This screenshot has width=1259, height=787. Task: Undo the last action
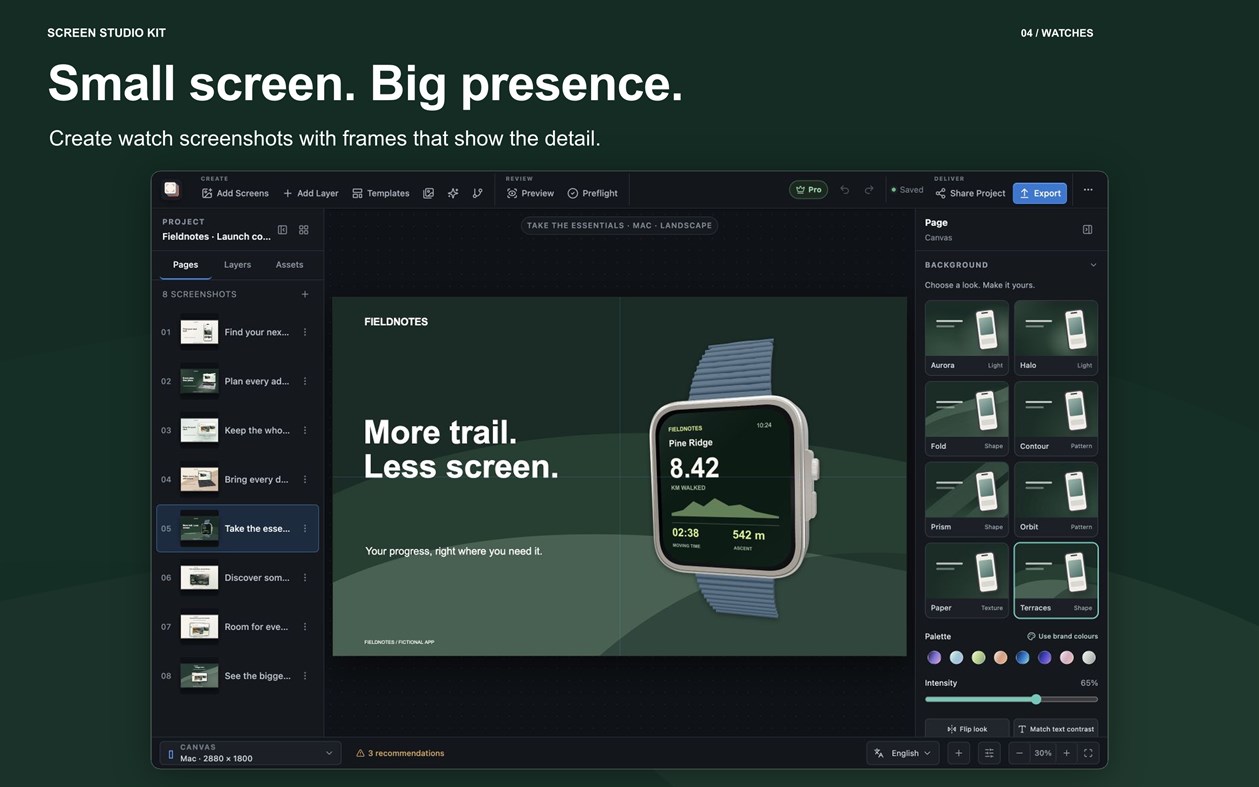coord(845,190)
